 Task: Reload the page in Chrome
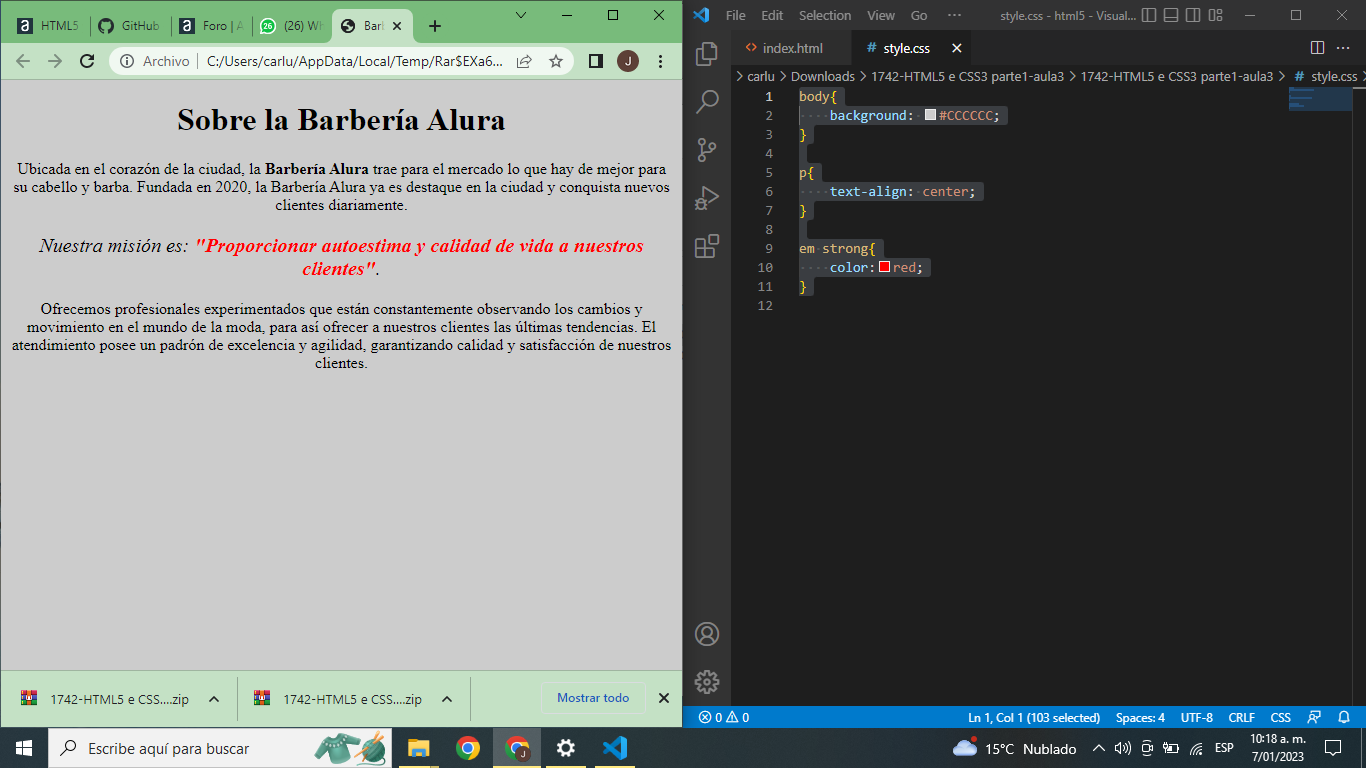pyautogui.click(x=87, y=61)
